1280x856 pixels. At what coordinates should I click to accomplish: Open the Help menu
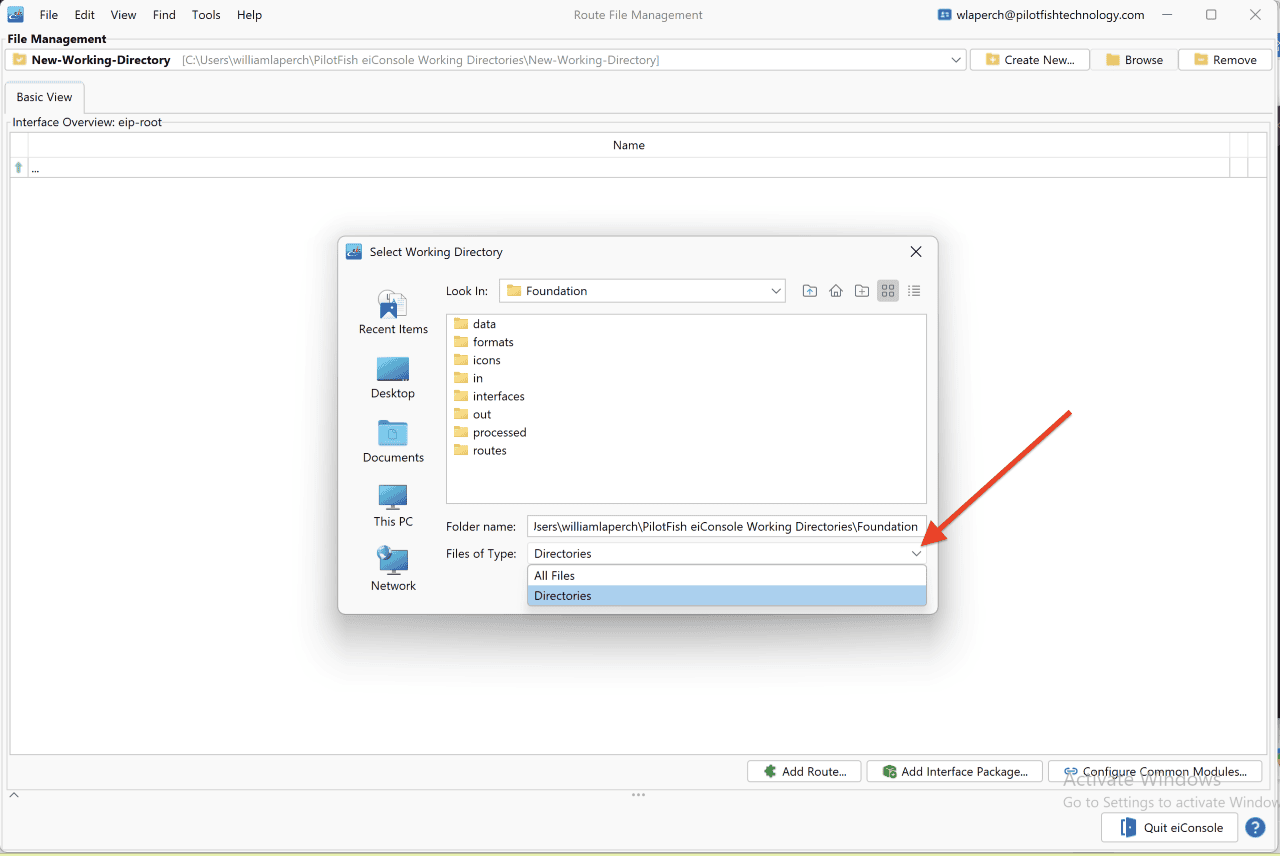249,15
